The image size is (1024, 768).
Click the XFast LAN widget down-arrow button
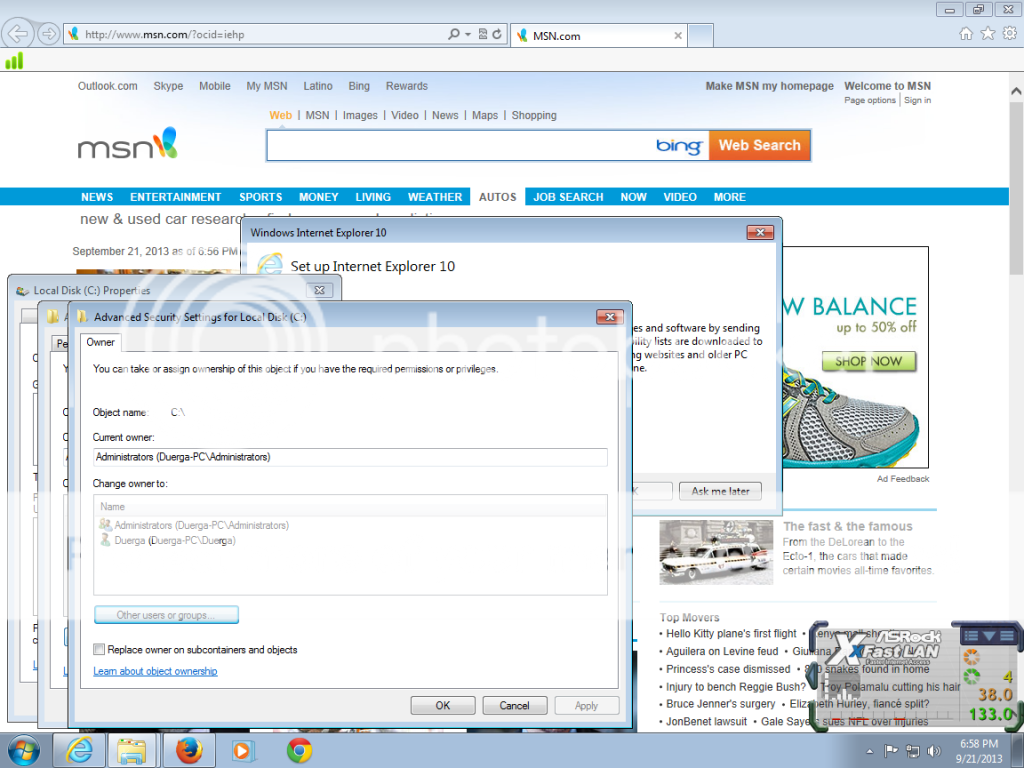[989, 635]
